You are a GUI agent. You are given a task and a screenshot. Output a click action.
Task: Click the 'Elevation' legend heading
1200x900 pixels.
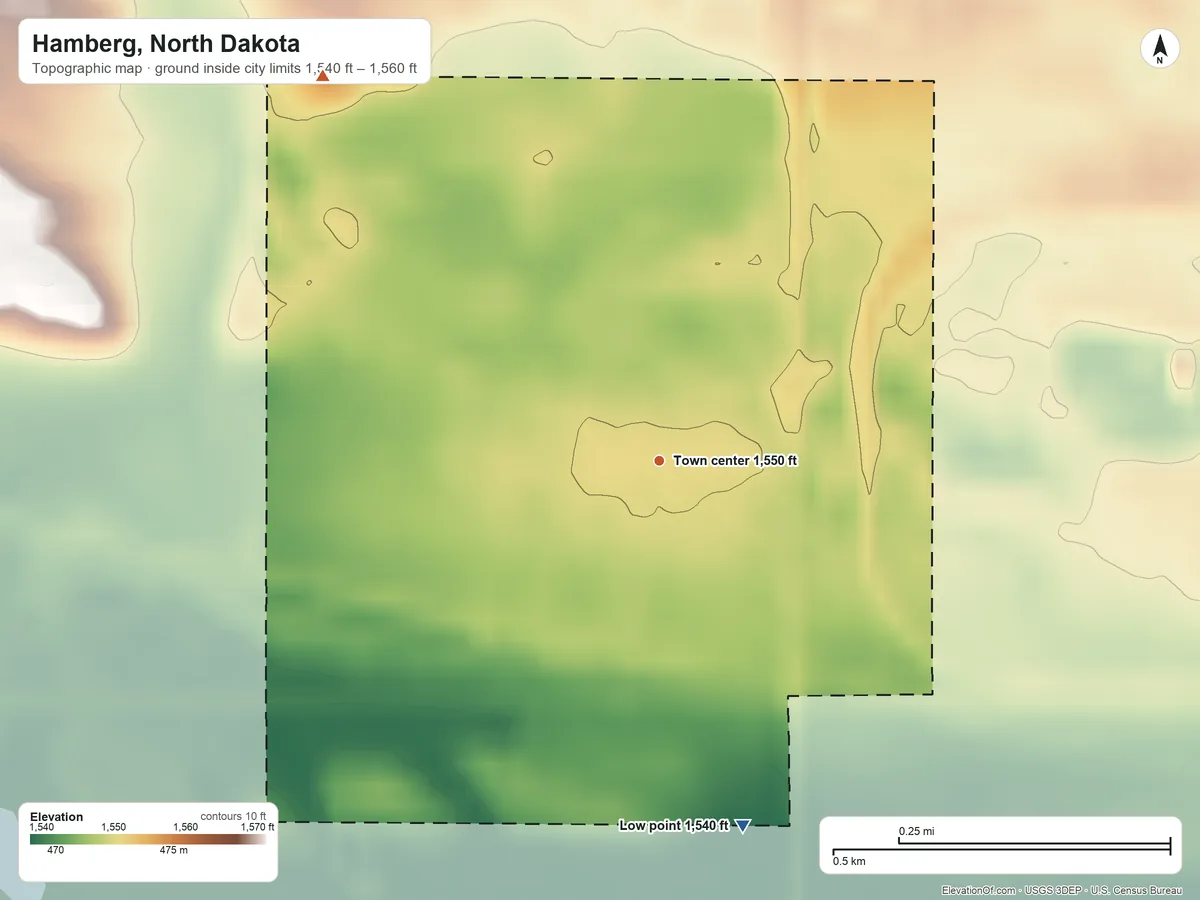click(57, 817)
